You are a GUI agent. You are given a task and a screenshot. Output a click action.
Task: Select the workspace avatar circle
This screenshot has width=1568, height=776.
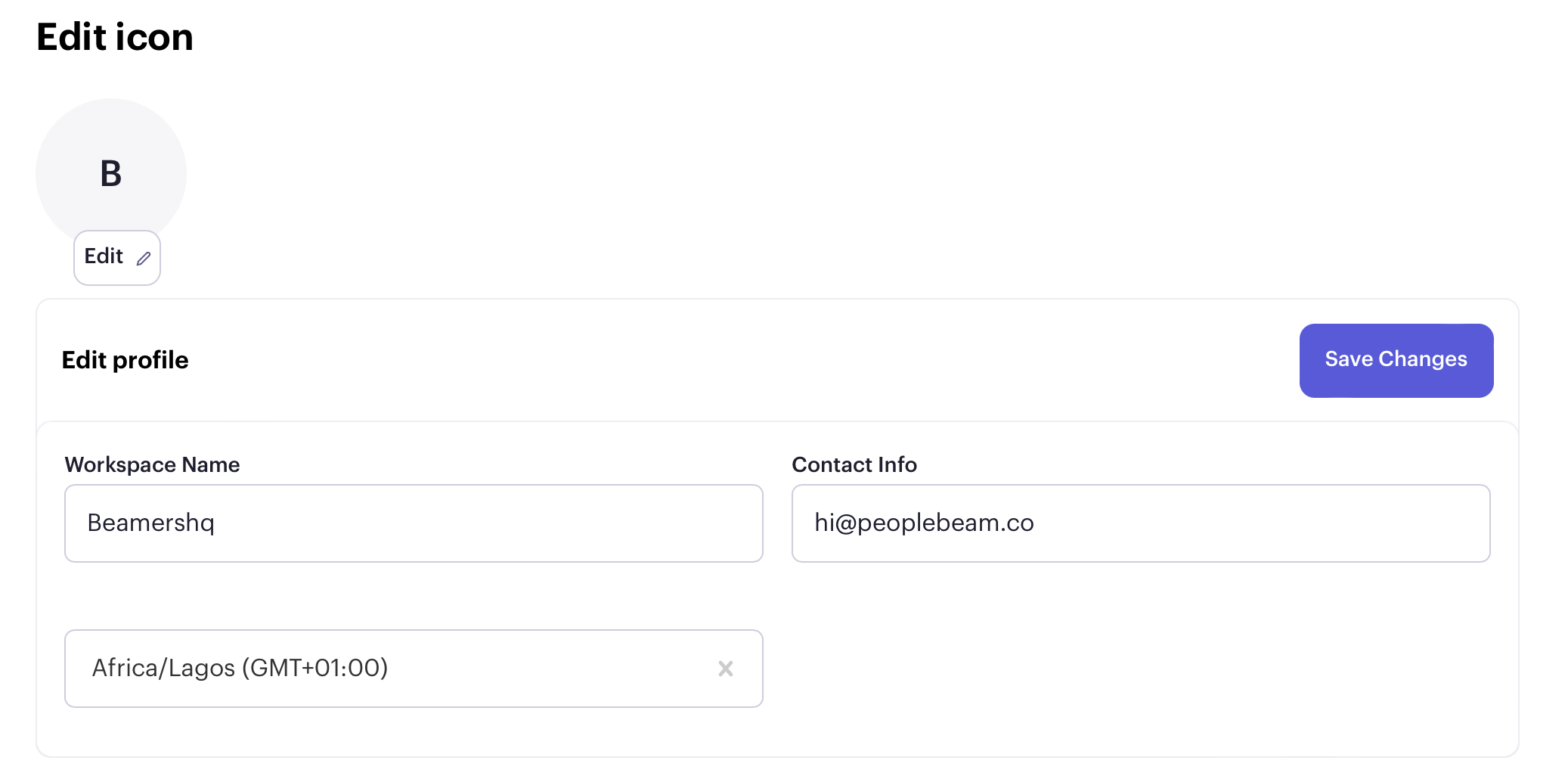111,173
